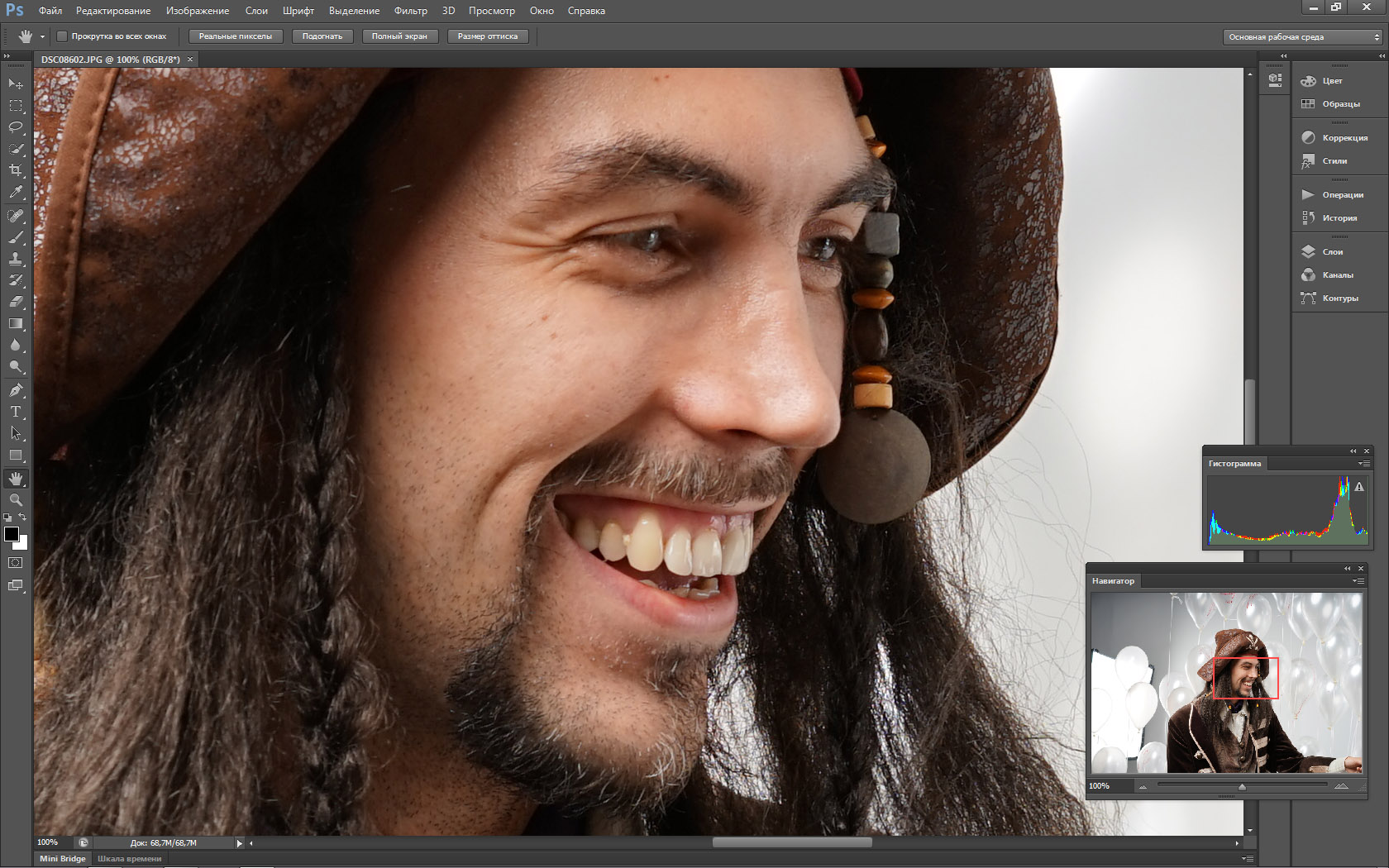Viewport: 1389px width, 868px height.
Task: Select the Crop tool
Action: 16,170
